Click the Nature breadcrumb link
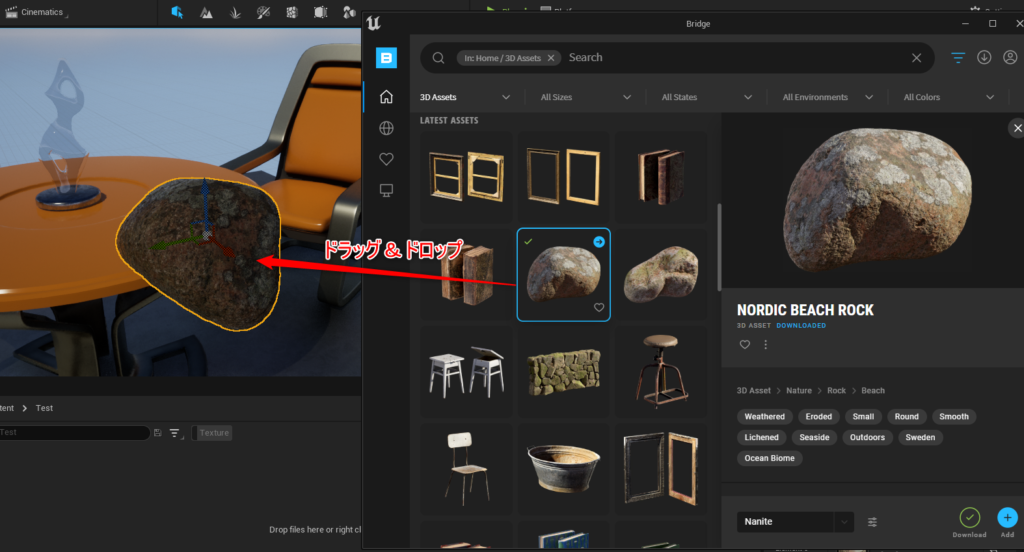1024x552 pixels. (799, 391)
